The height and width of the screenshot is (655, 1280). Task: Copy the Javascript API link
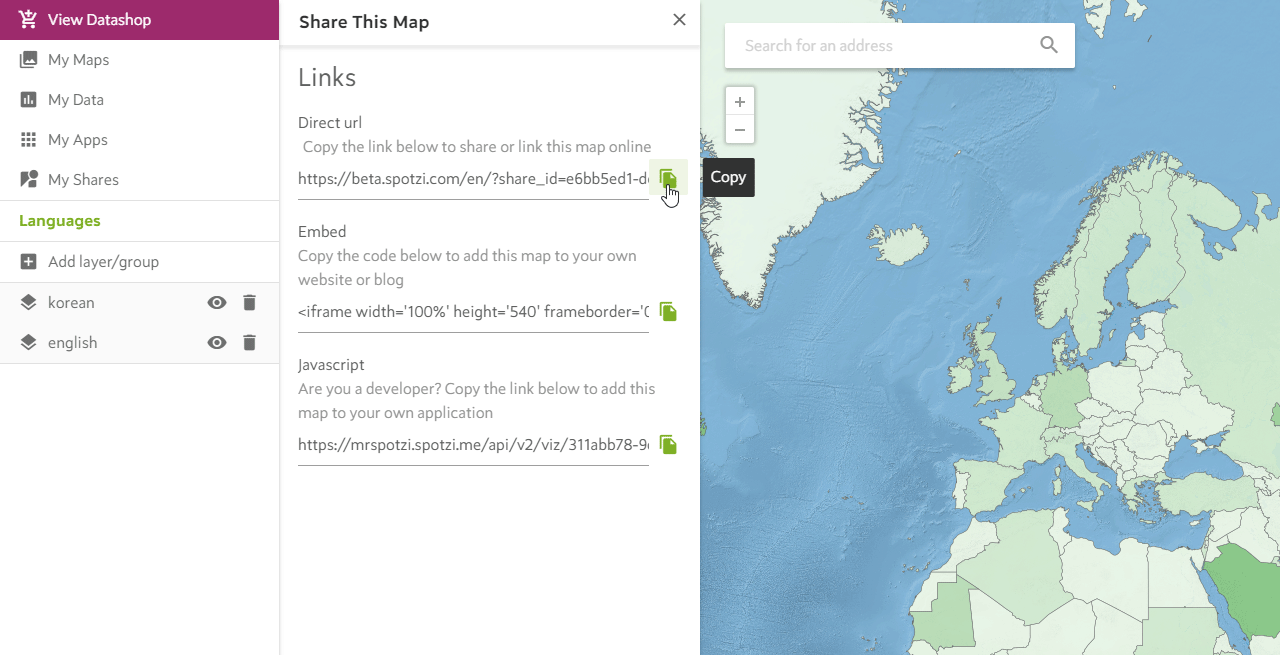pos(668,445)
